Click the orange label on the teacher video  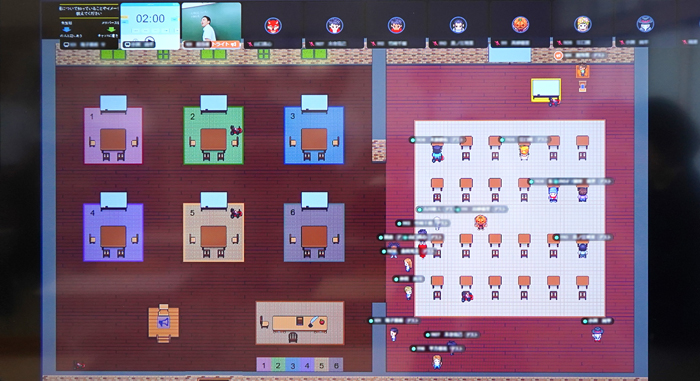click(x=225, y=44)
